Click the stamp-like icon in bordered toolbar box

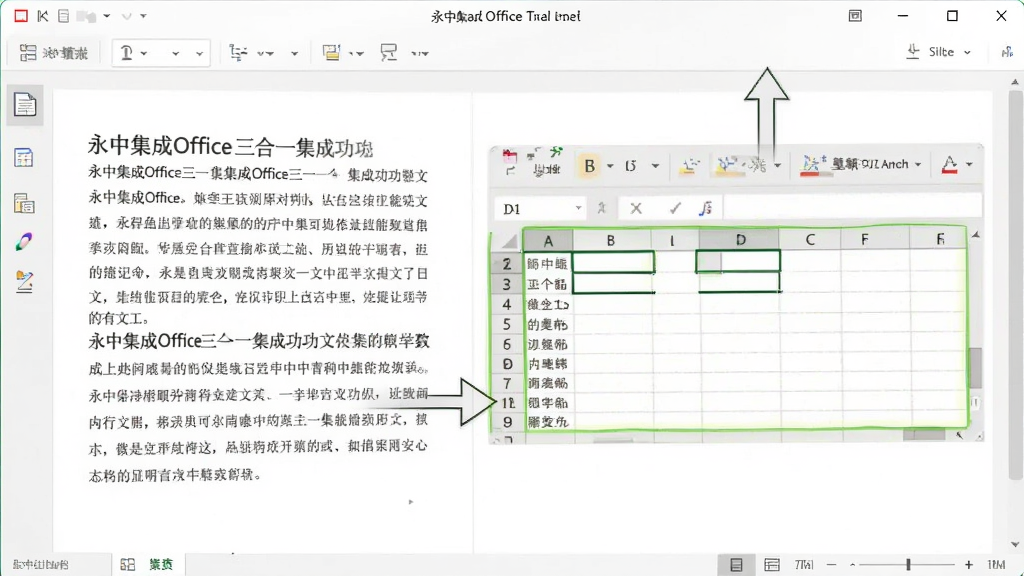pos(127,53)
